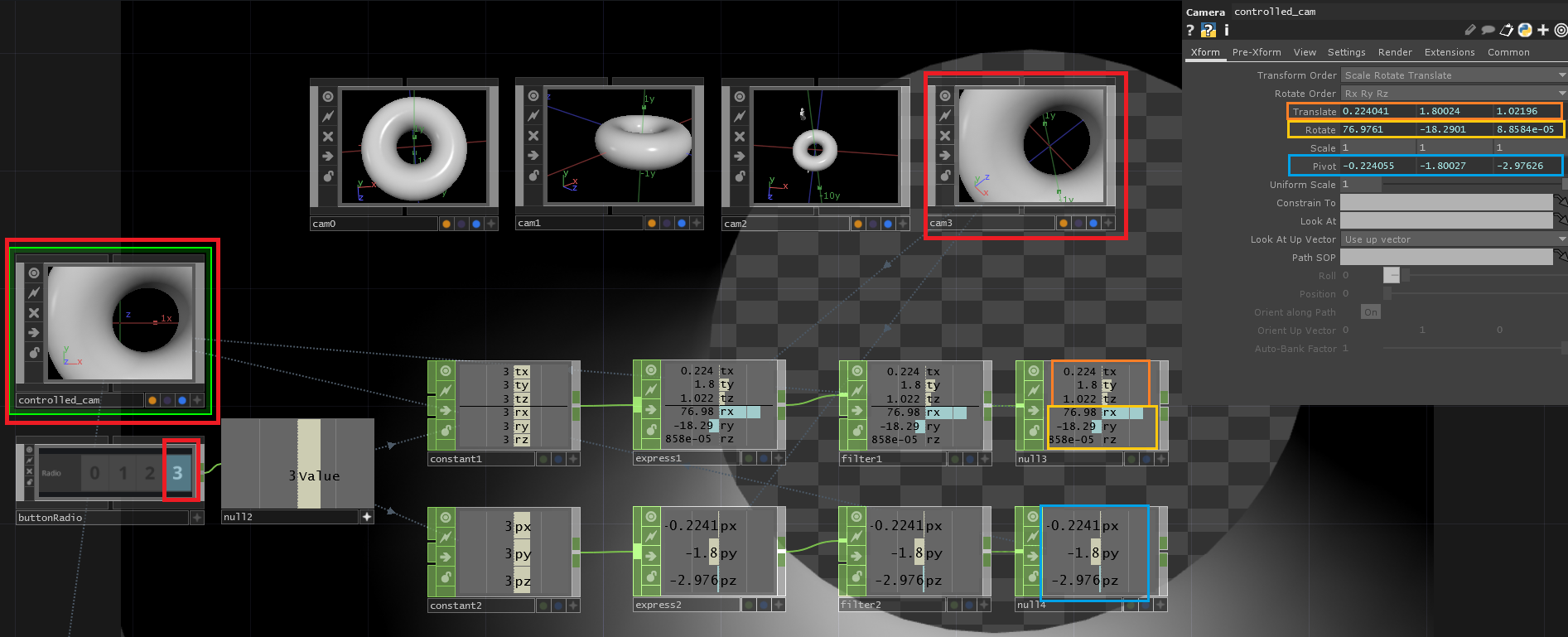Activate viewer flag on cam3 node
Image resolution: width=1568 pixels, height=637 pixels.
coord(945,96)
